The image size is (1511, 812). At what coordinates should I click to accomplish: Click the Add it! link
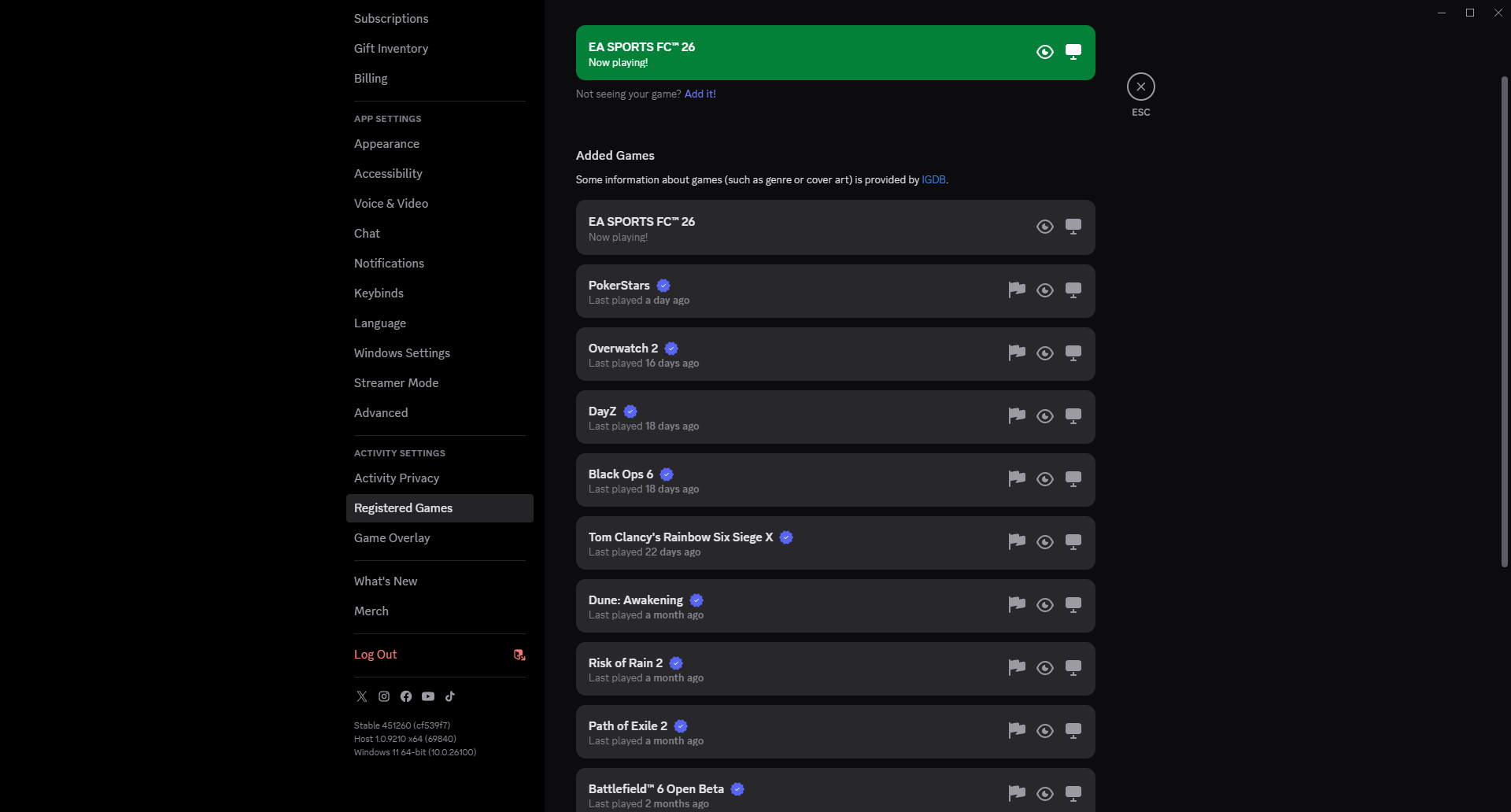tap(700, 94)
